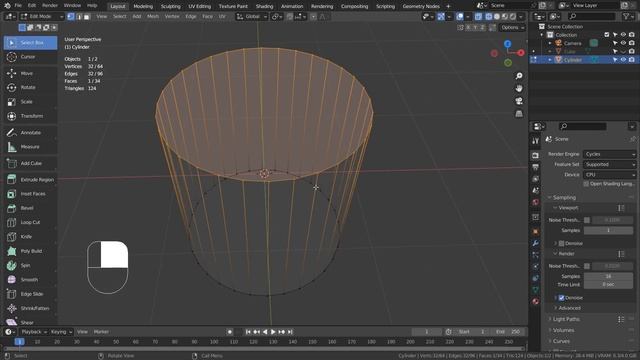The width and height of the screenshot is (640, 360).
Task: Open the Options dropdown in viewport
Action: coord(512,27)
